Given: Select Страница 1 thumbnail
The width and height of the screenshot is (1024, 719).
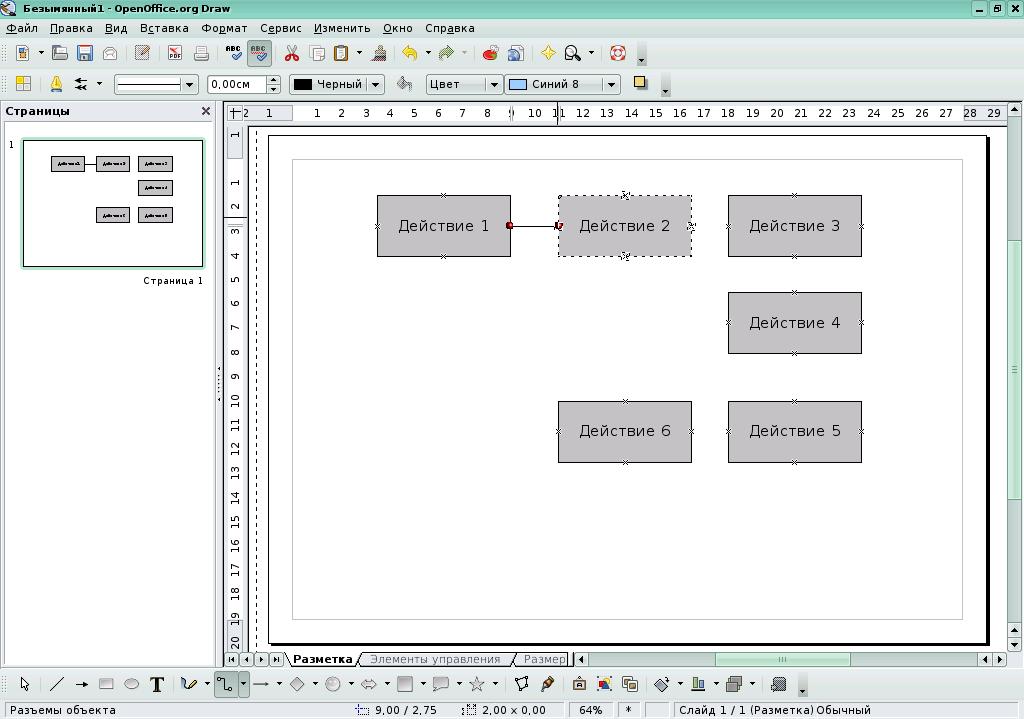Looking at the screenshot, I should (x=113, y=203).
